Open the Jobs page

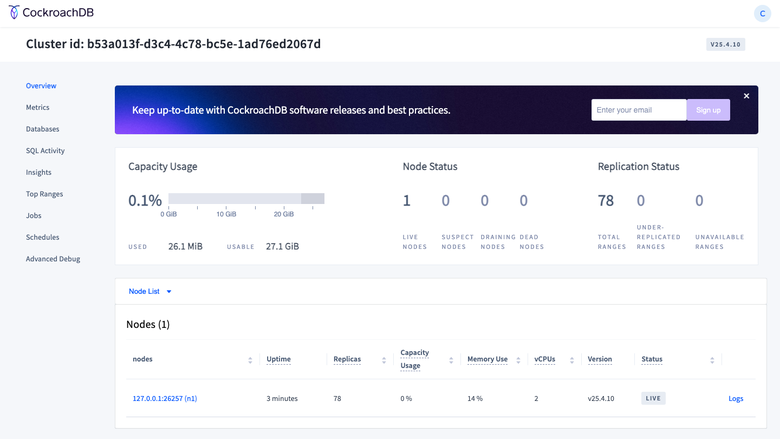[x=33, y=216]
